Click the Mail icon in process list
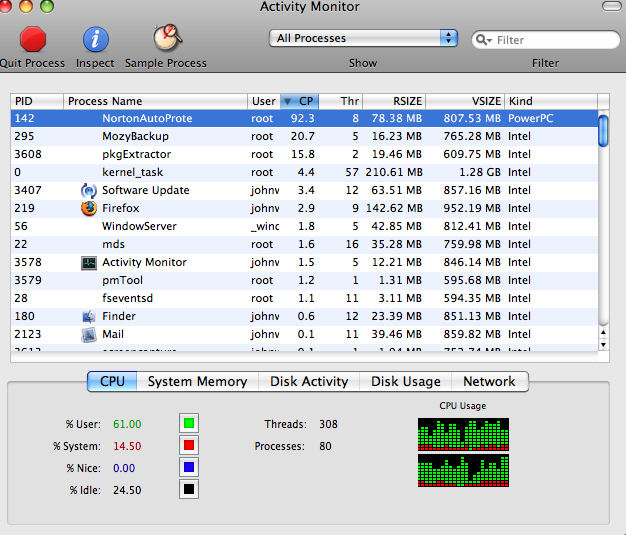This screenshot has width=626, height=535. point(88,334)
